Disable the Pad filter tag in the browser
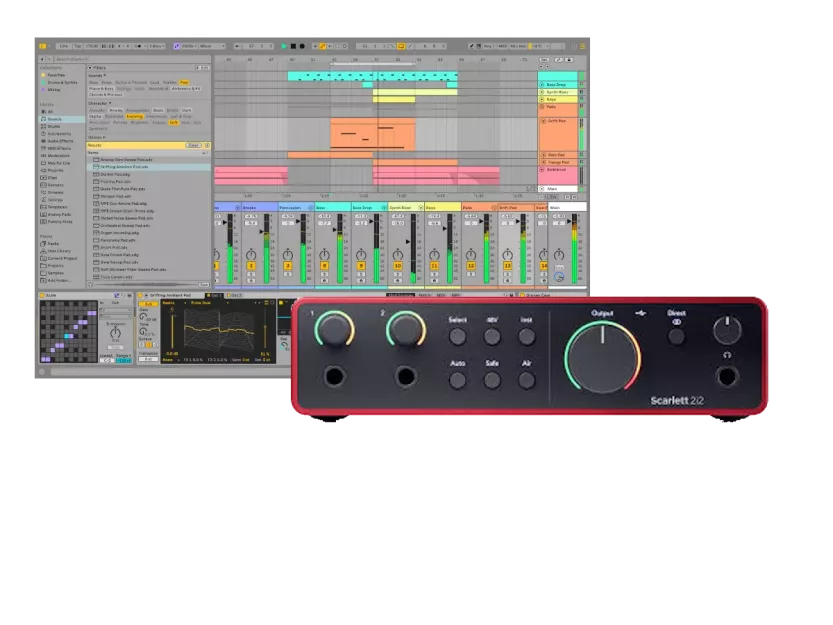The image size is (833, 625). point(184,82)
